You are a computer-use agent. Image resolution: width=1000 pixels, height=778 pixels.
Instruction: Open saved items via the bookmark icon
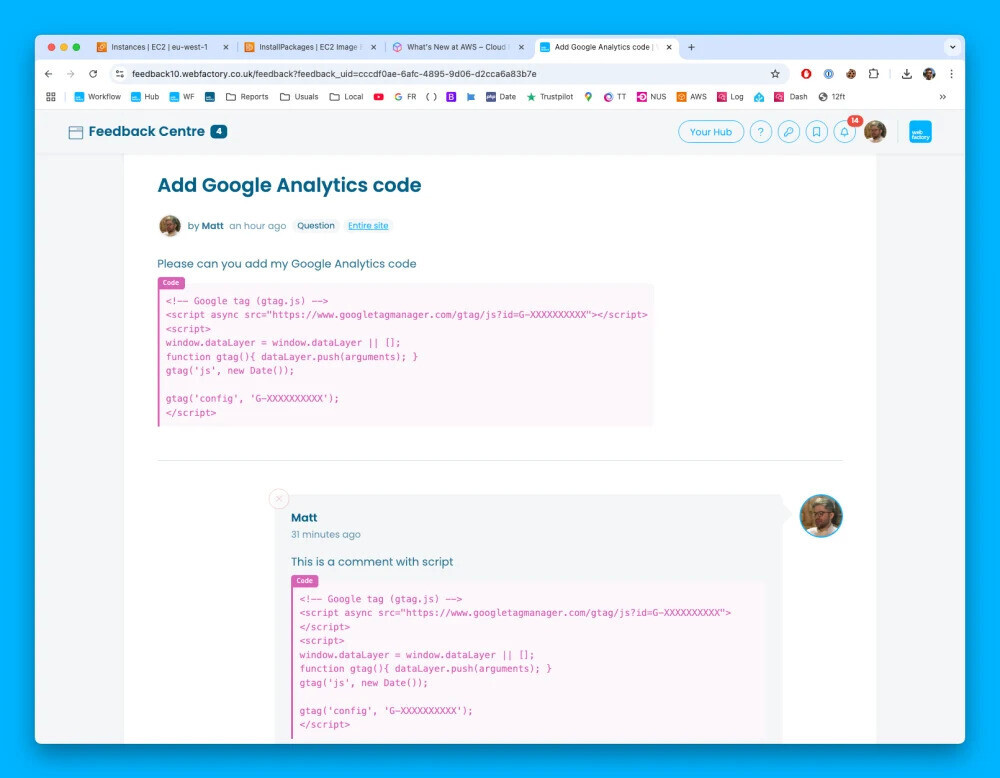[x=816, y=131]
